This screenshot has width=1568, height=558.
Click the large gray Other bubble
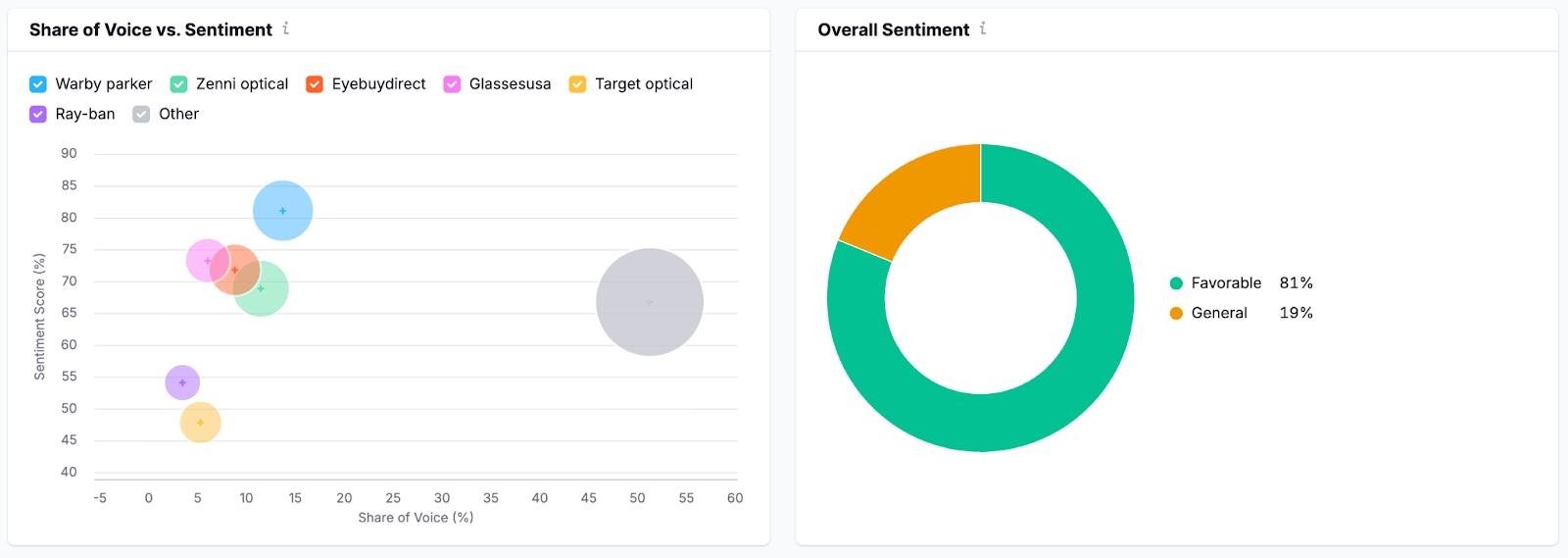650,302
